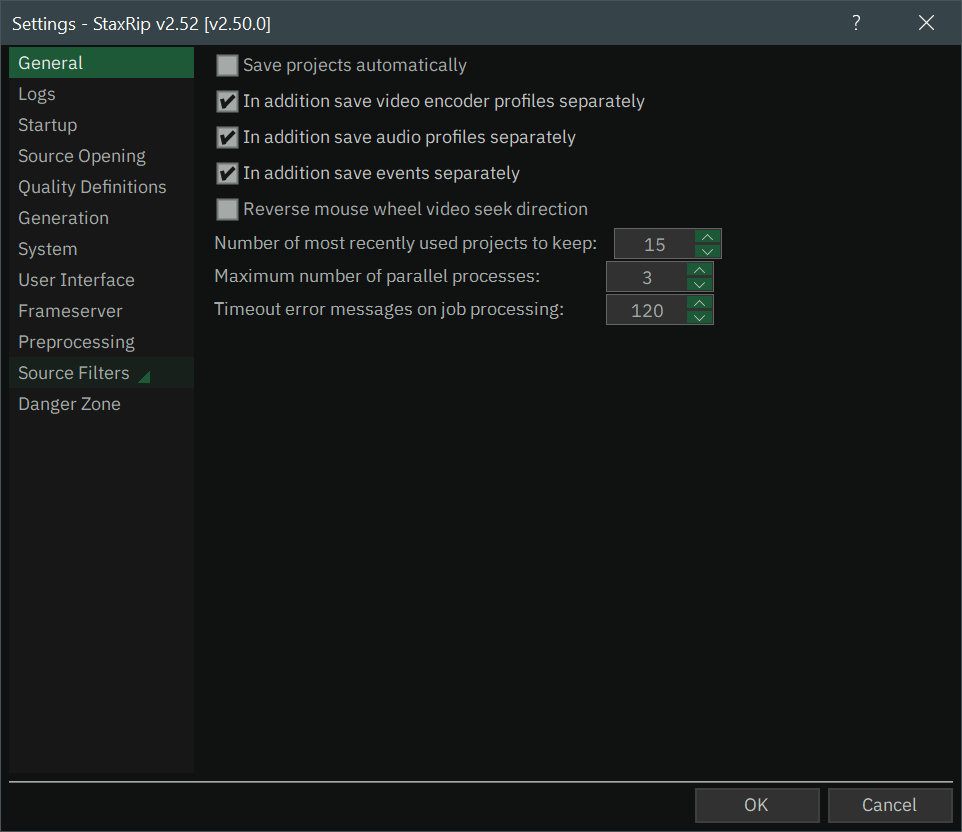The height and width of the screenshot is (832, 962).
Task: Open the help question mark icon
Action: click(856, 23)
